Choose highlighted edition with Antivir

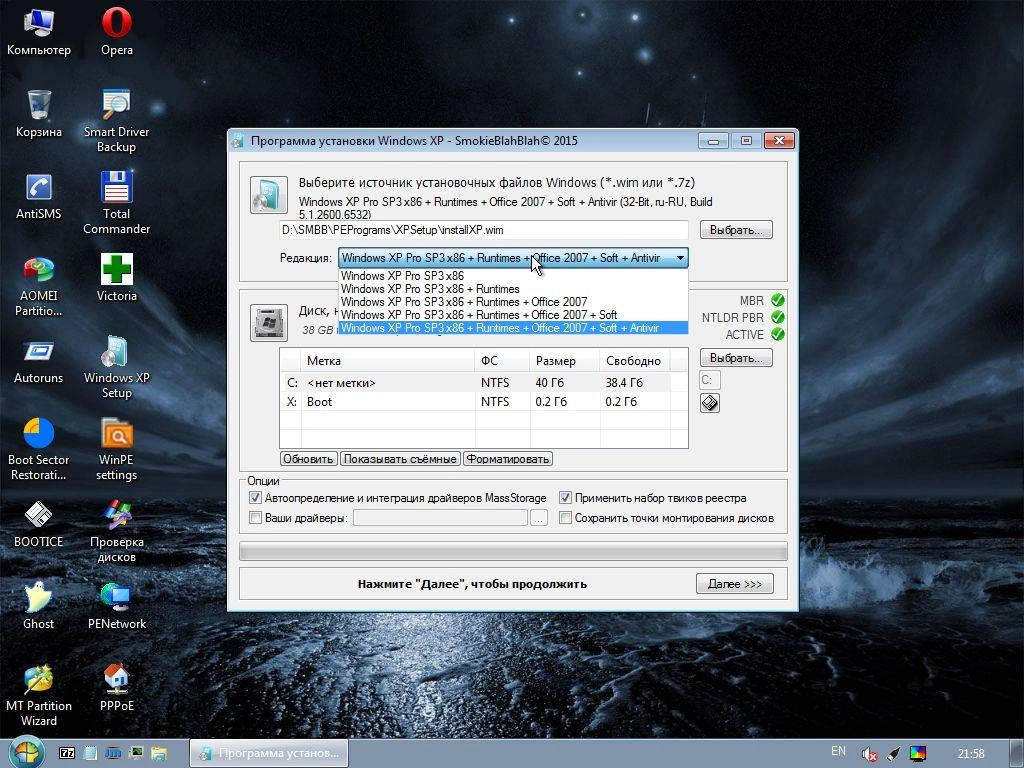pos(513,328)
